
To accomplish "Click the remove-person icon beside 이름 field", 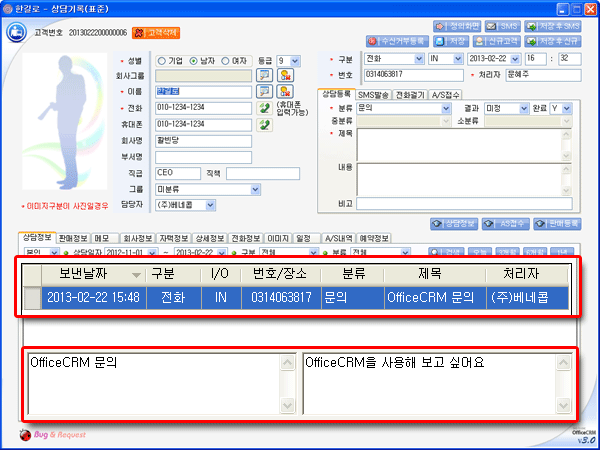I will (286, 91).
